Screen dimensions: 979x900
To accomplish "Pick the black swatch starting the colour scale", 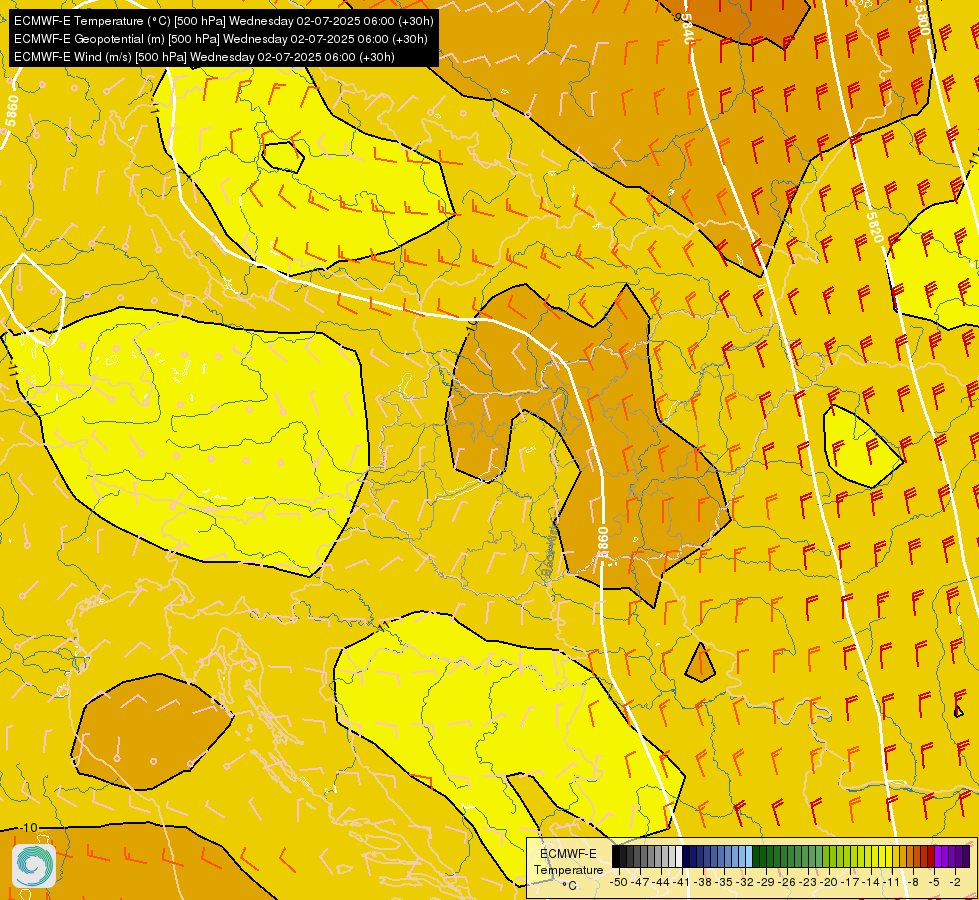I will click(616, 856).
